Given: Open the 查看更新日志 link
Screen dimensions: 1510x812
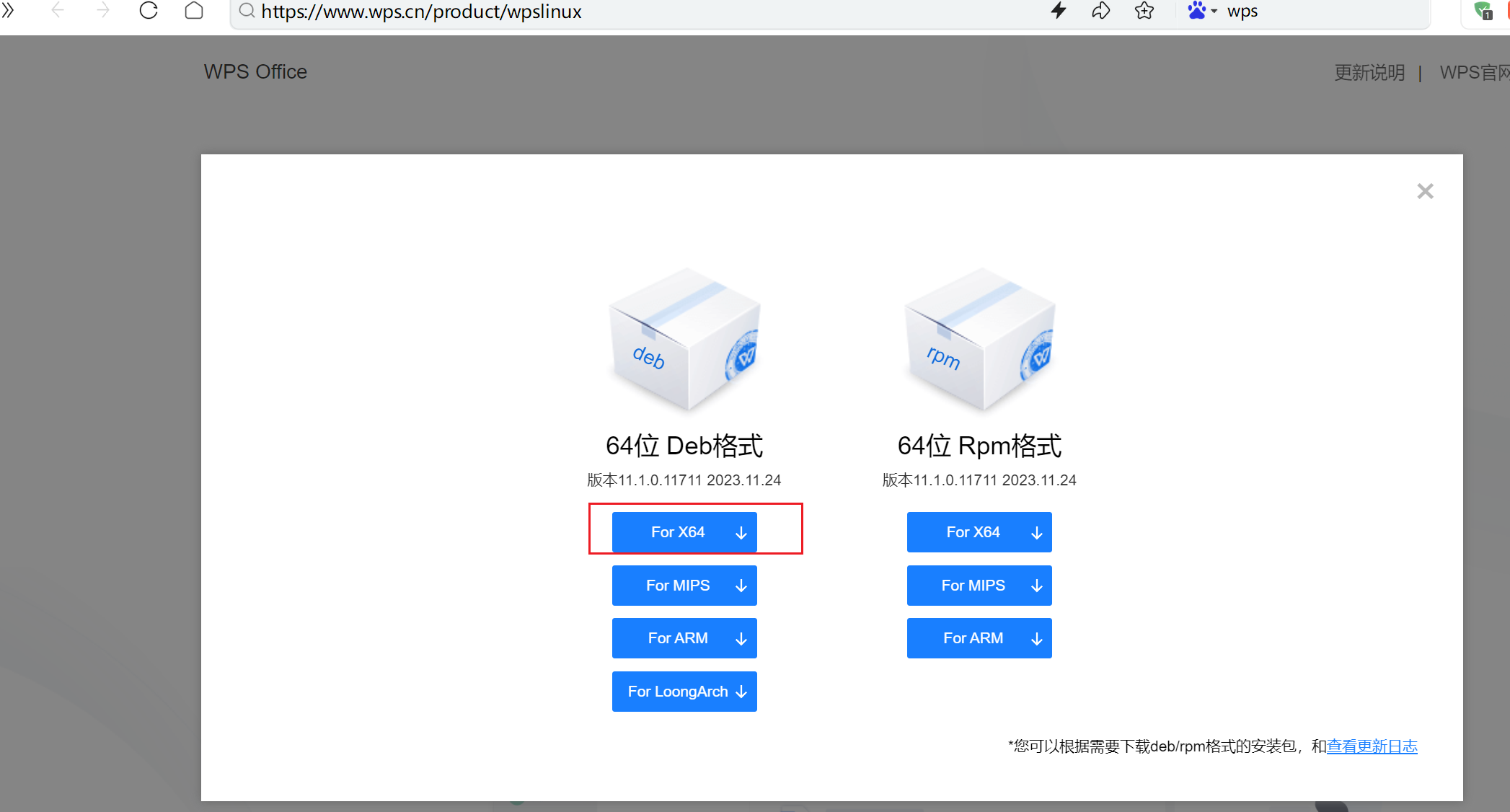Looking at the screenshot, I should [1372, 746].
